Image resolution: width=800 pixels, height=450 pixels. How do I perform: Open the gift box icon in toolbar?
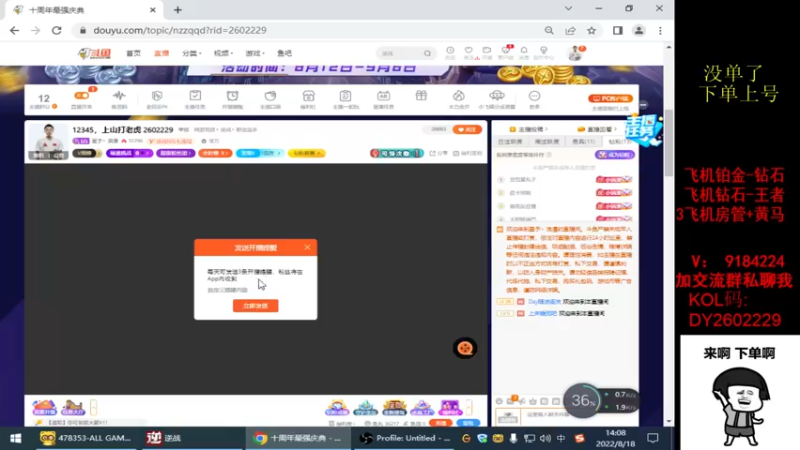click(421, 96)
